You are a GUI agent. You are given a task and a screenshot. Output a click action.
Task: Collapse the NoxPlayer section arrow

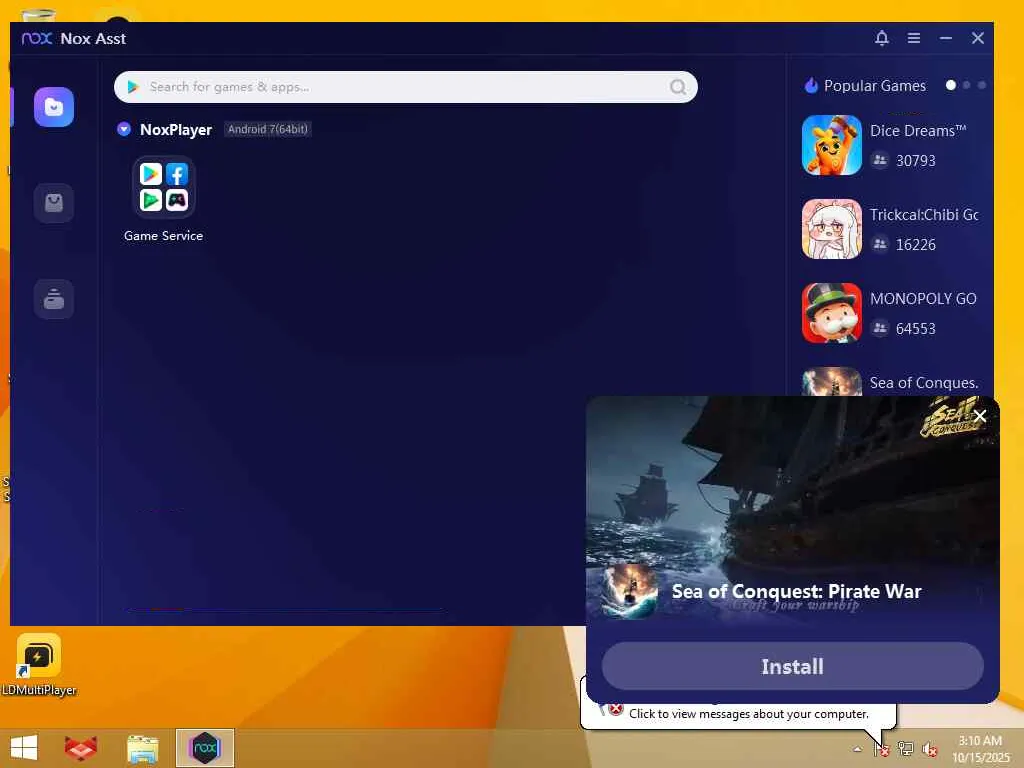[x=123, y=129]
